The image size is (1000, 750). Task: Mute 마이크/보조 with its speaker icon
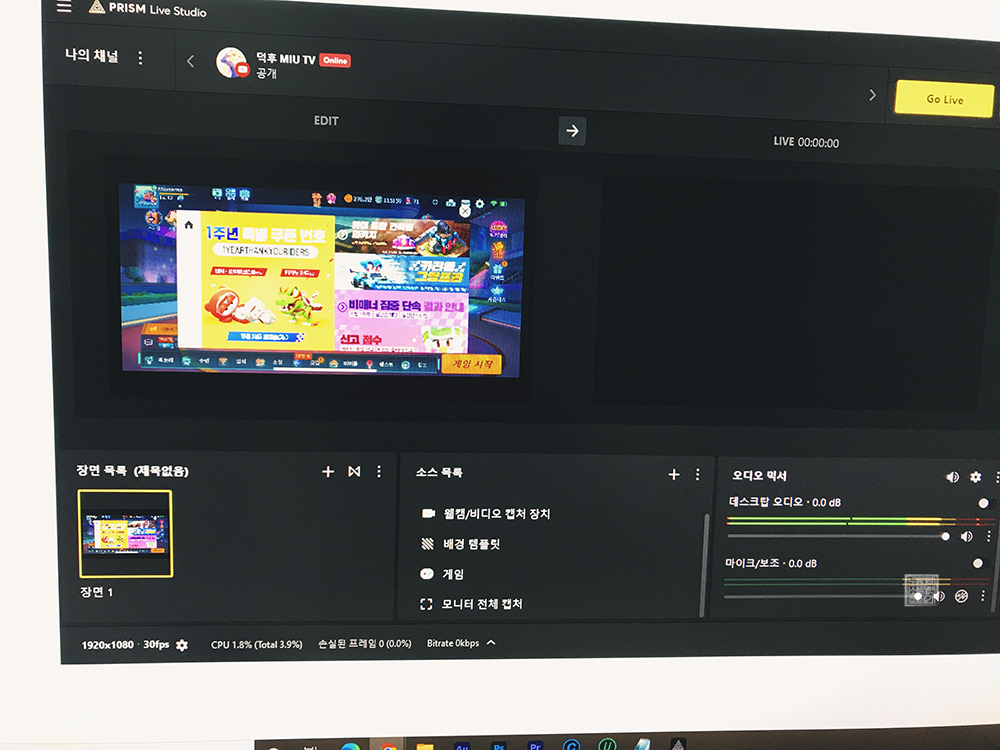click(939, 596)
